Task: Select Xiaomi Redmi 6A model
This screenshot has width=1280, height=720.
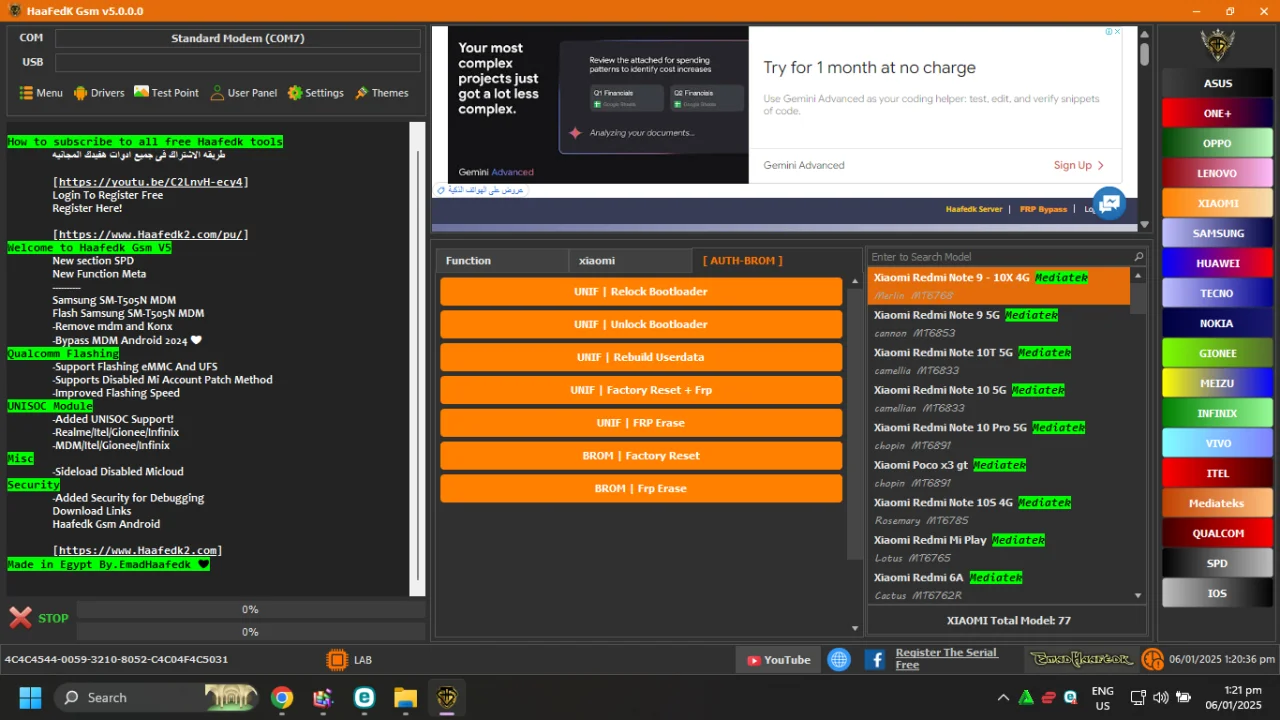Action: 999,586
